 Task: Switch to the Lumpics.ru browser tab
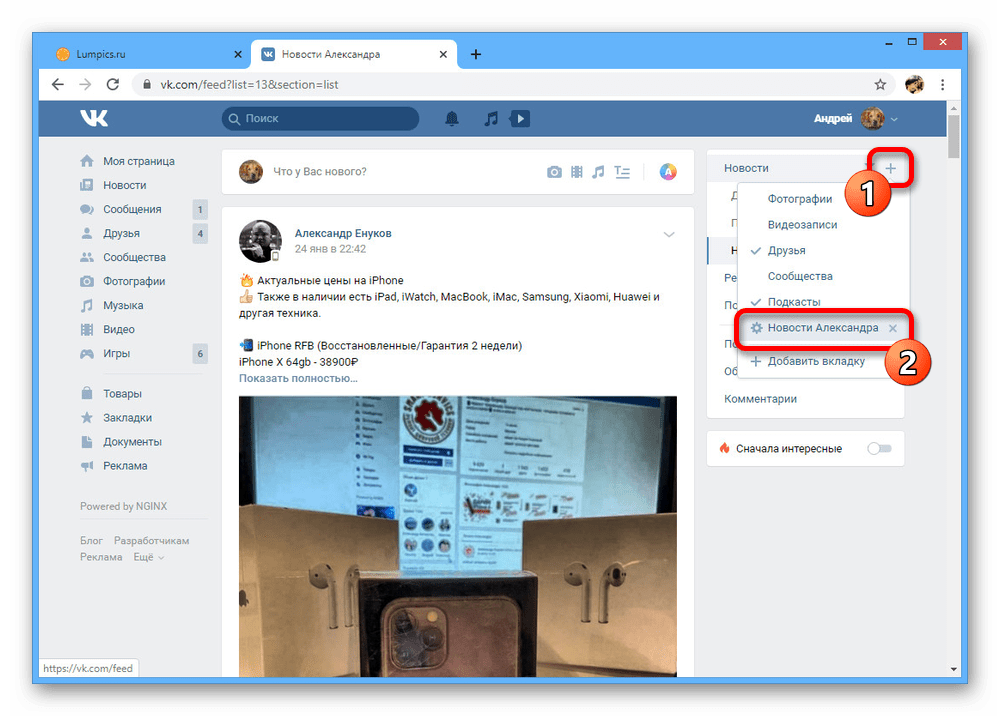pyautogui.click(x=140, y=54)
